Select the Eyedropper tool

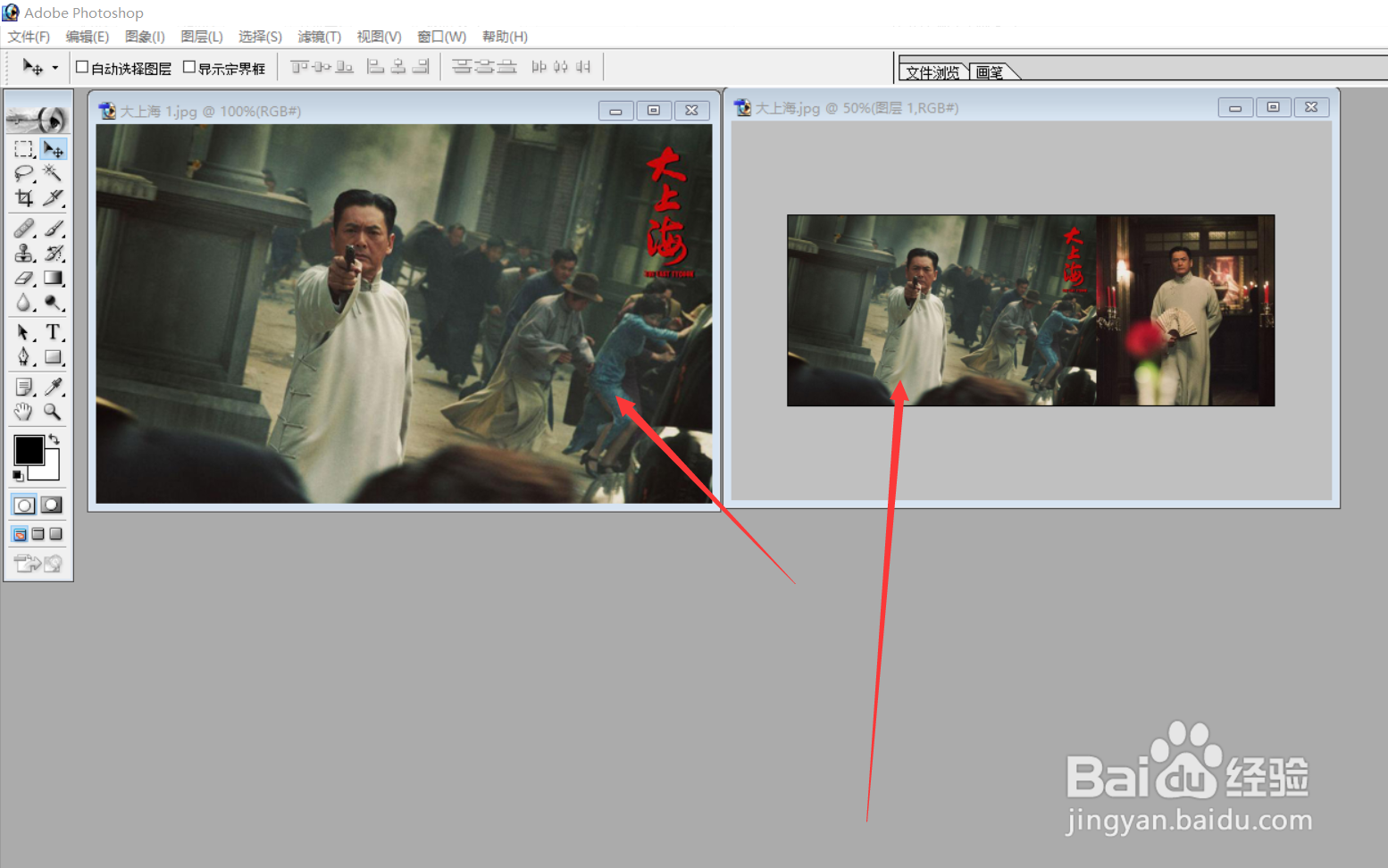coord(53,387)
